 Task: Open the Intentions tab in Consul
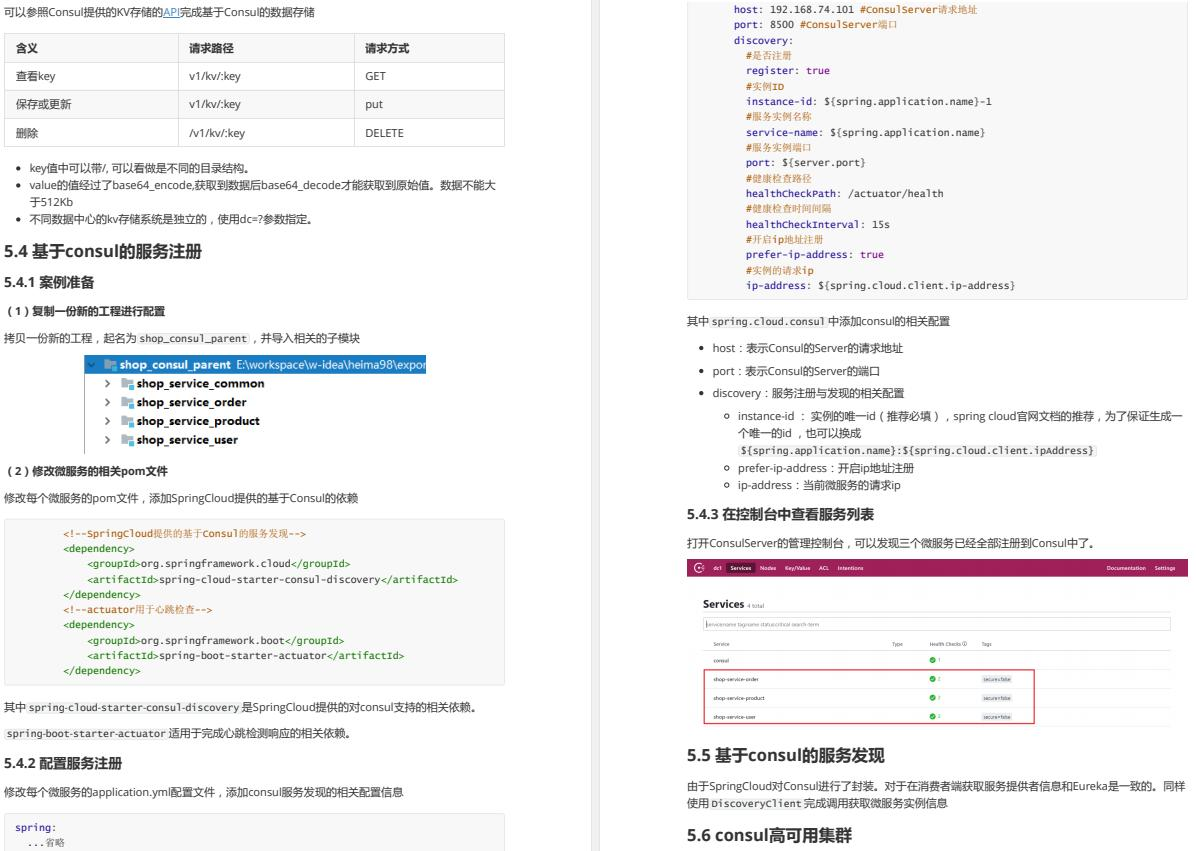[850, 568]
